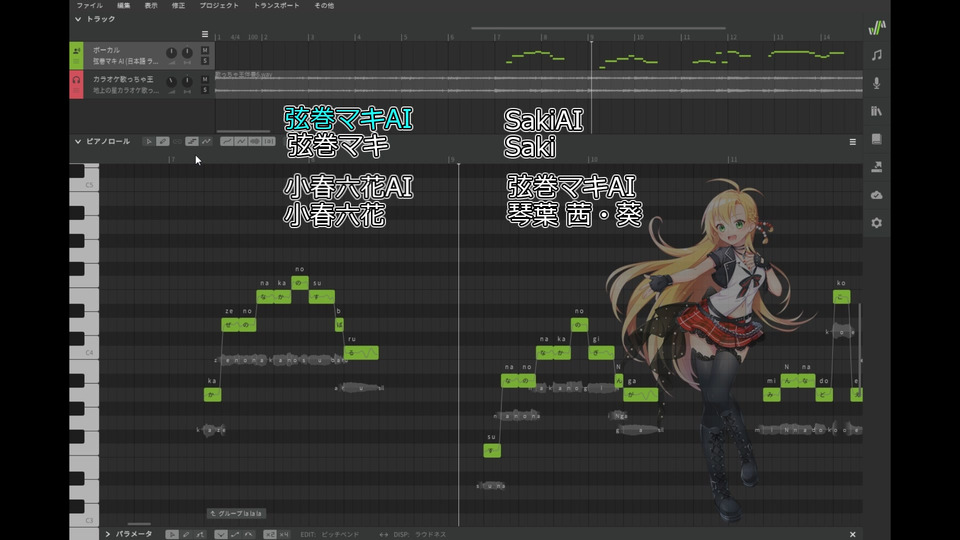
Task: Mute the ボーカル vocal track
Action: pos(205,50)
